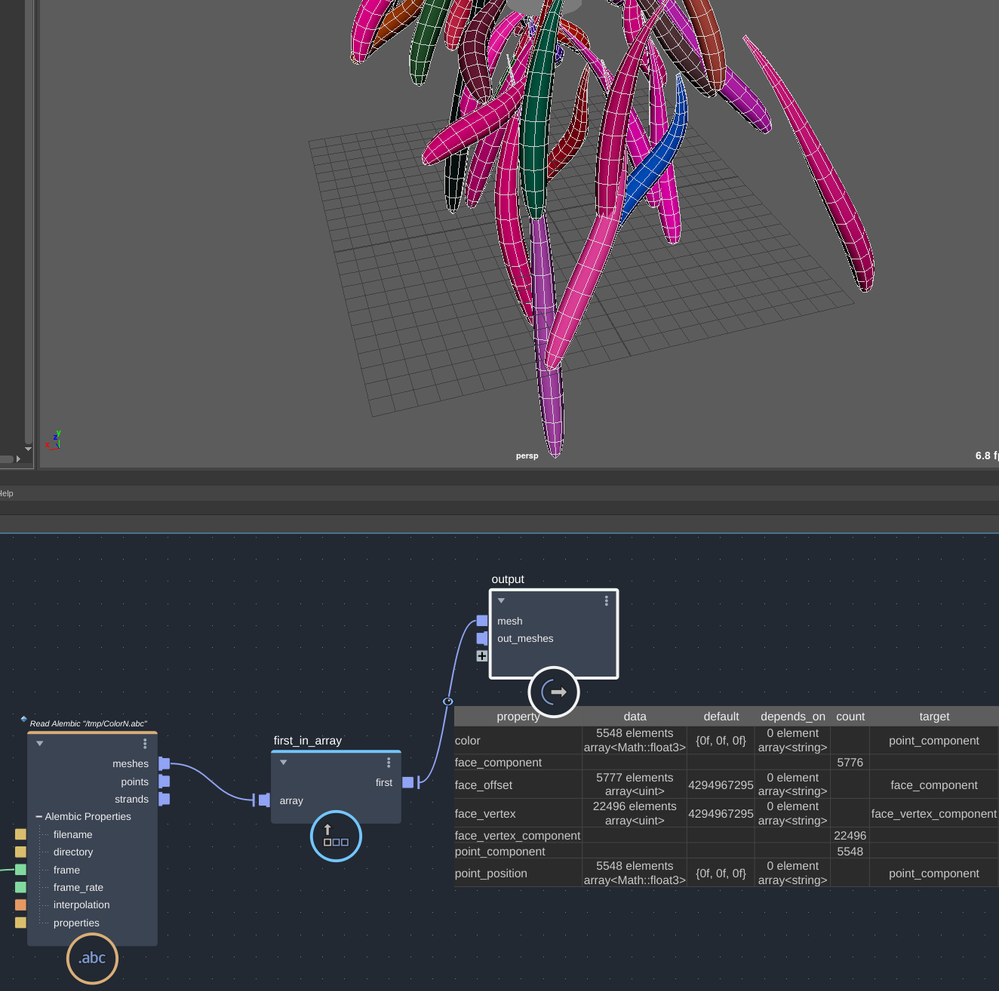Image resolution: width=999 pixels, height=991 pixels.
Task: Click the frame green input port
Action: pyautogui.click(x=20, y=869)
